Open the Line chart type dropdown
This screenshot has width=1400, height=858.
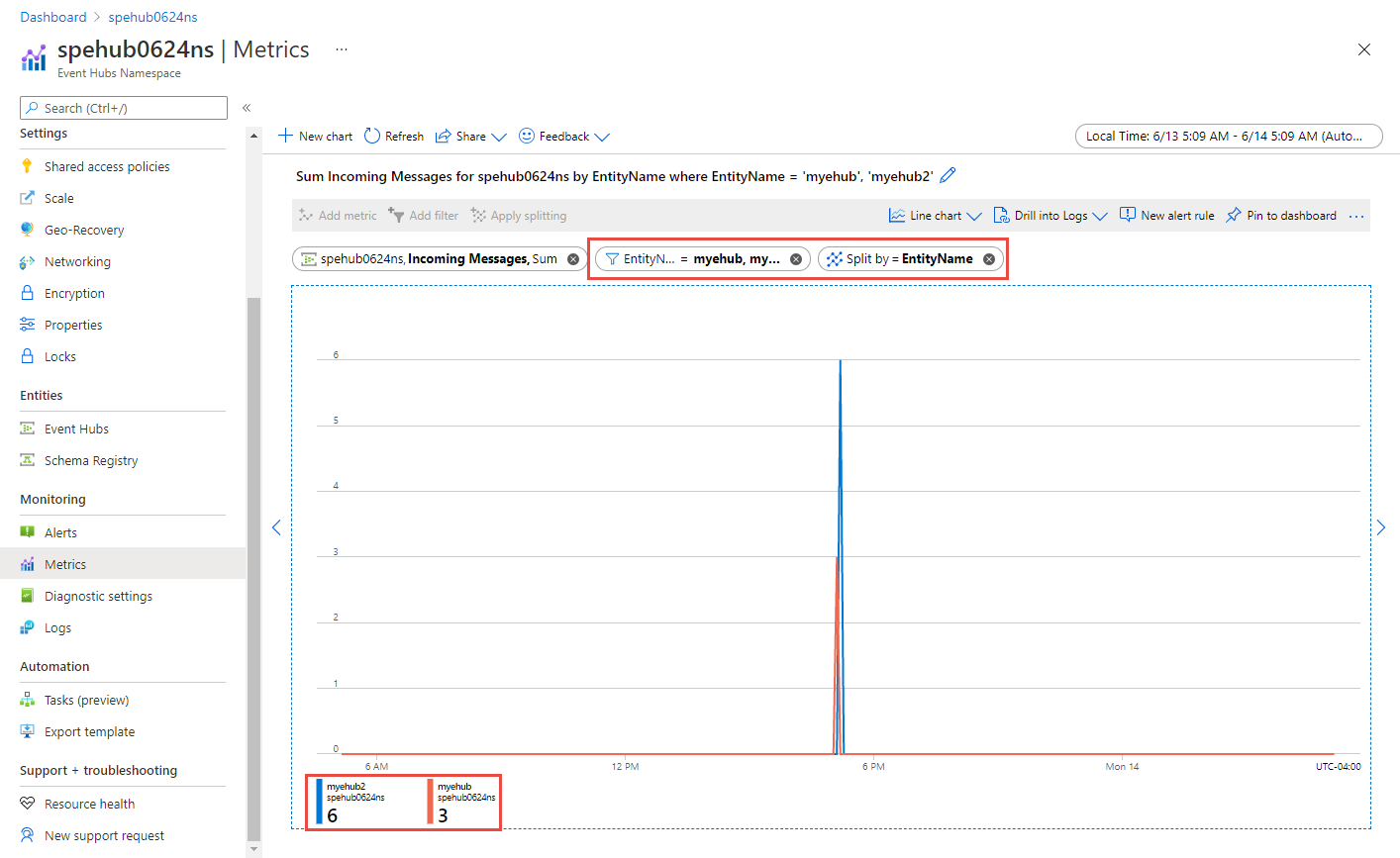[x=935, y=216]
